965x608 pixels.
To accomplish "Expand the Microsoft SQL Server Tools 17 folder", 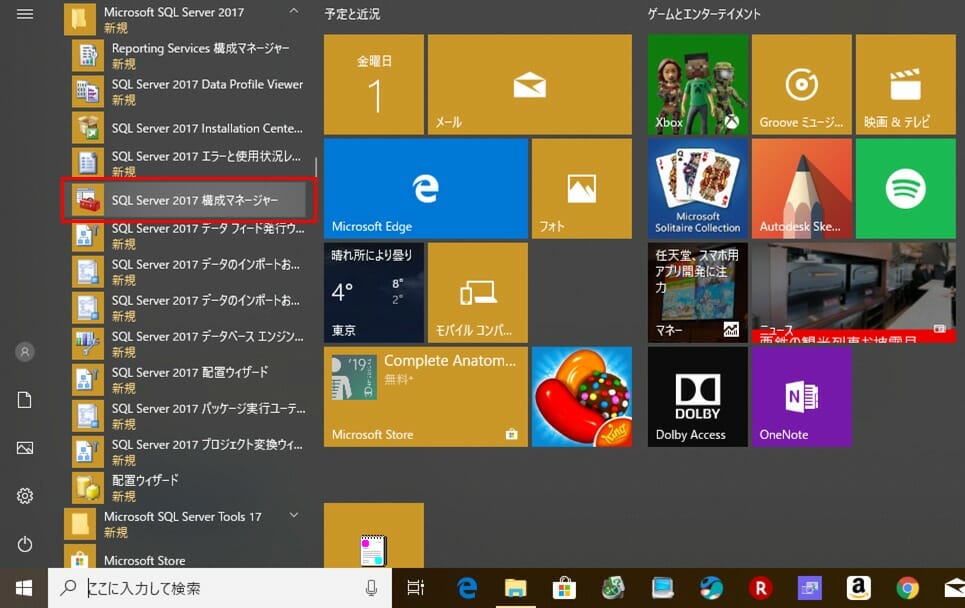I will pos(293,516).
